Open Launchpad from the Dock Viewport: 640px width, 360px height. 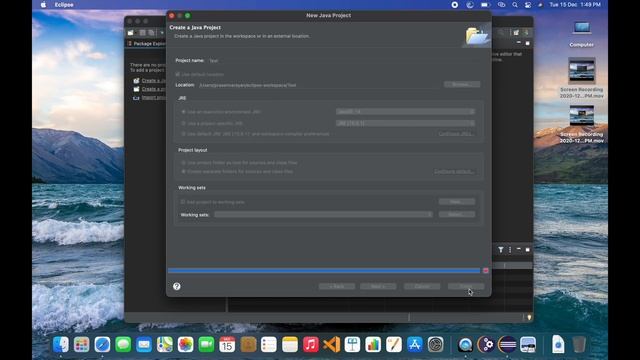pos(82,344)
